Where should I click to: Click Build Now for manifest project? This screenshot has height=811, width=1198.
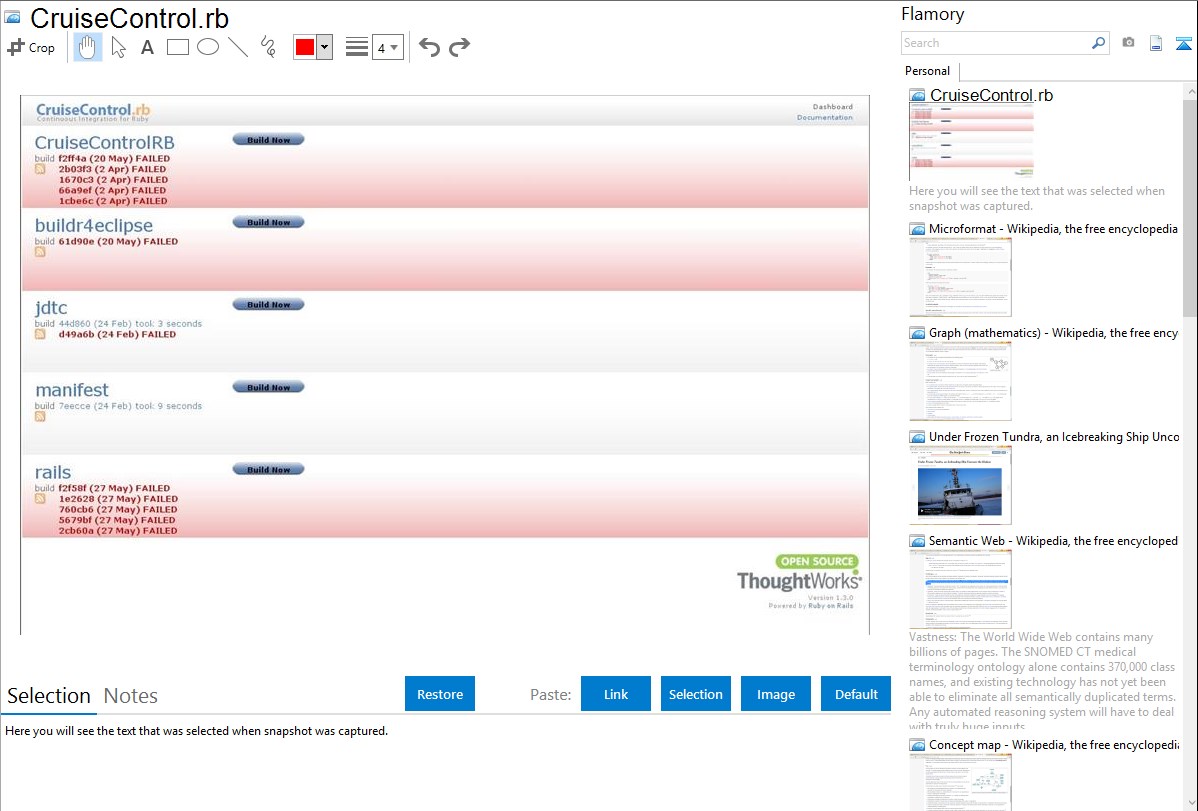pos(268,387)
